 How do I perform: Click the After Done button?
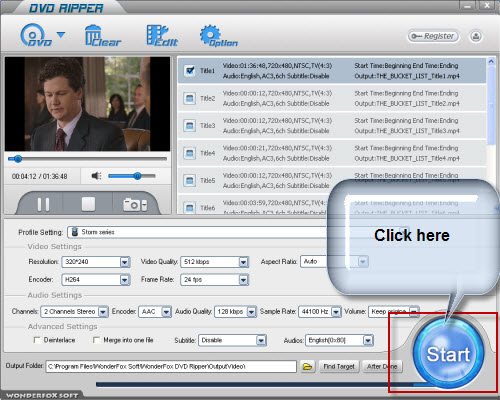[x=382, y=367]
